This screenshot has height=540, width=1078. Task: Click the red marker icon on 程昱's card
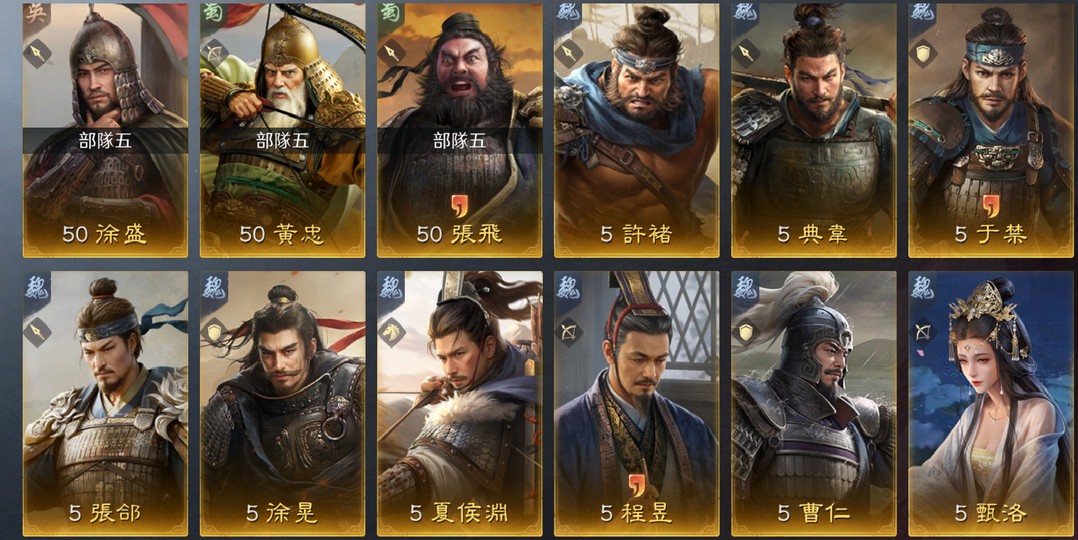point(637,484)
